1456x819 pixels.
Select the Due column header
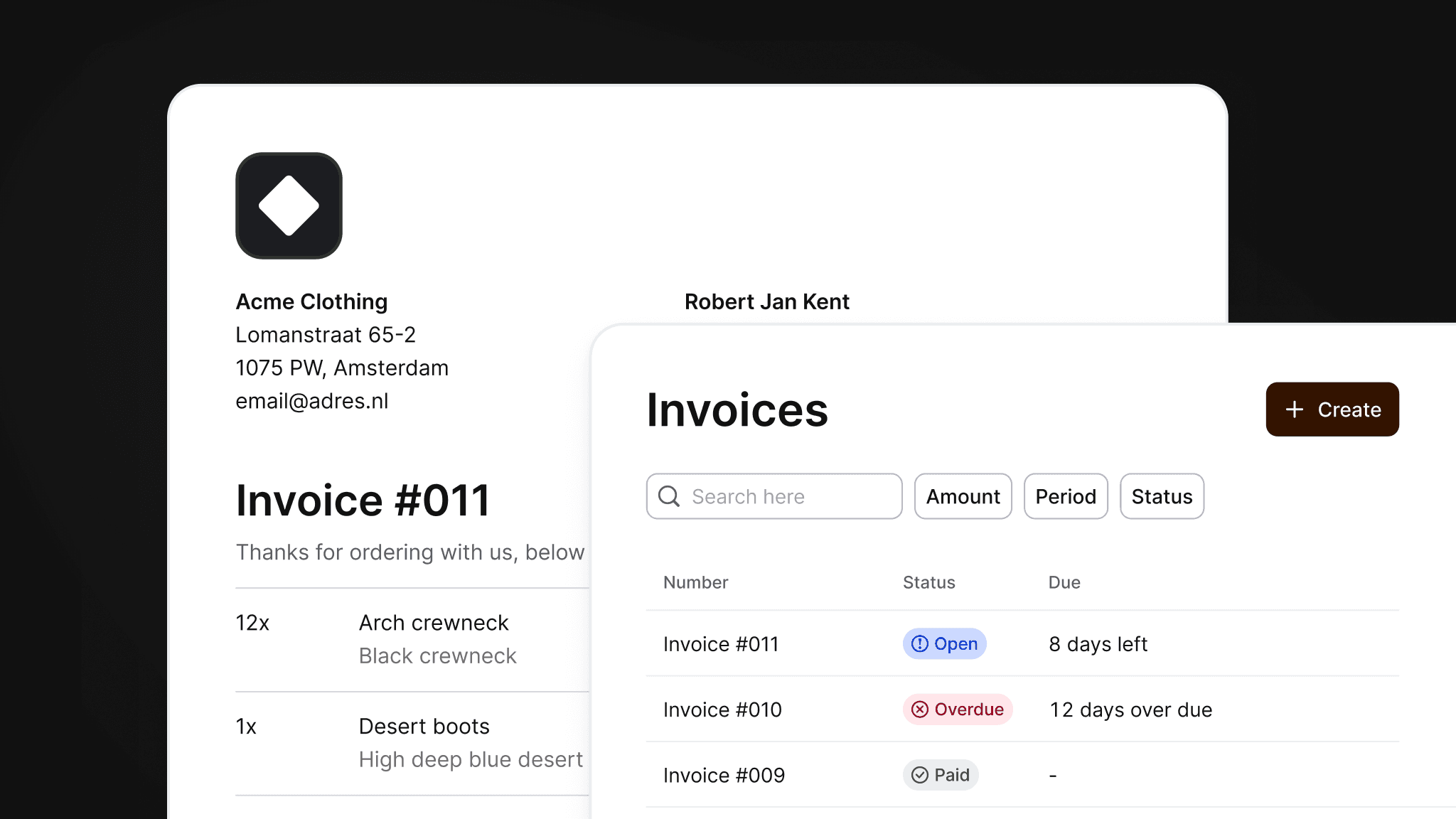pyautogui.click(x=1064, y=582)
